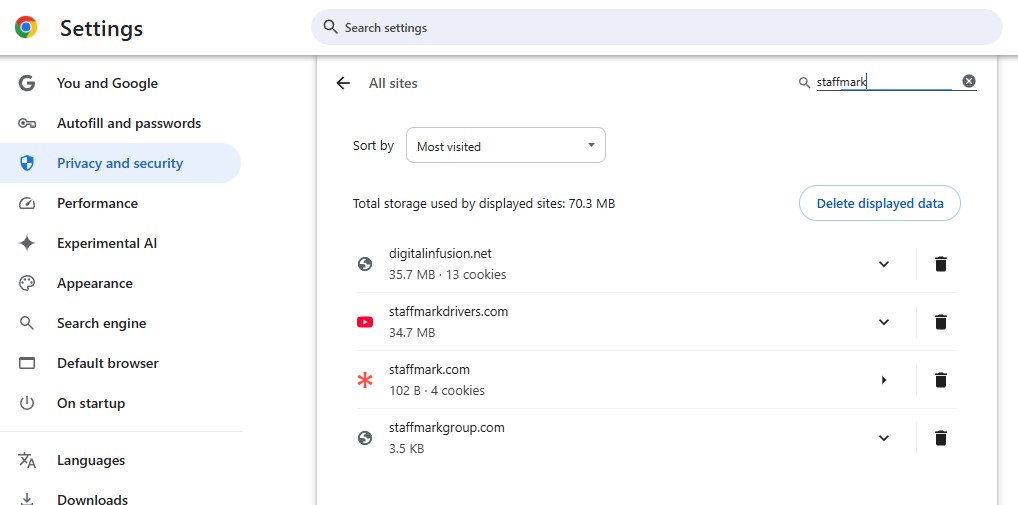1018x505 pixels.
Task: Delete digitalinfusion.net data with trash icon
Action: click(x=940, y=264)
